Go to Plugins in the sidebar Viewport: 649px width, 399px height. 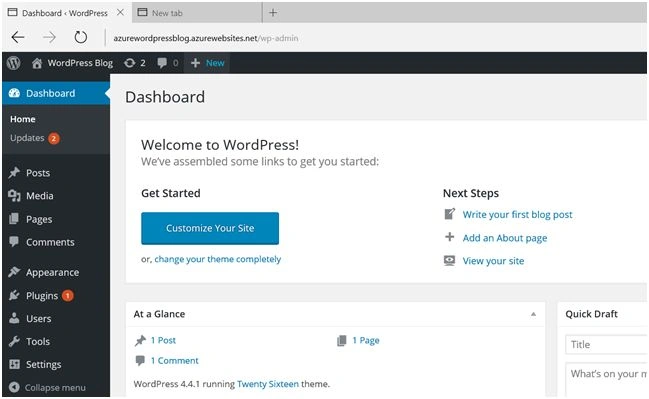pos(41,296)
